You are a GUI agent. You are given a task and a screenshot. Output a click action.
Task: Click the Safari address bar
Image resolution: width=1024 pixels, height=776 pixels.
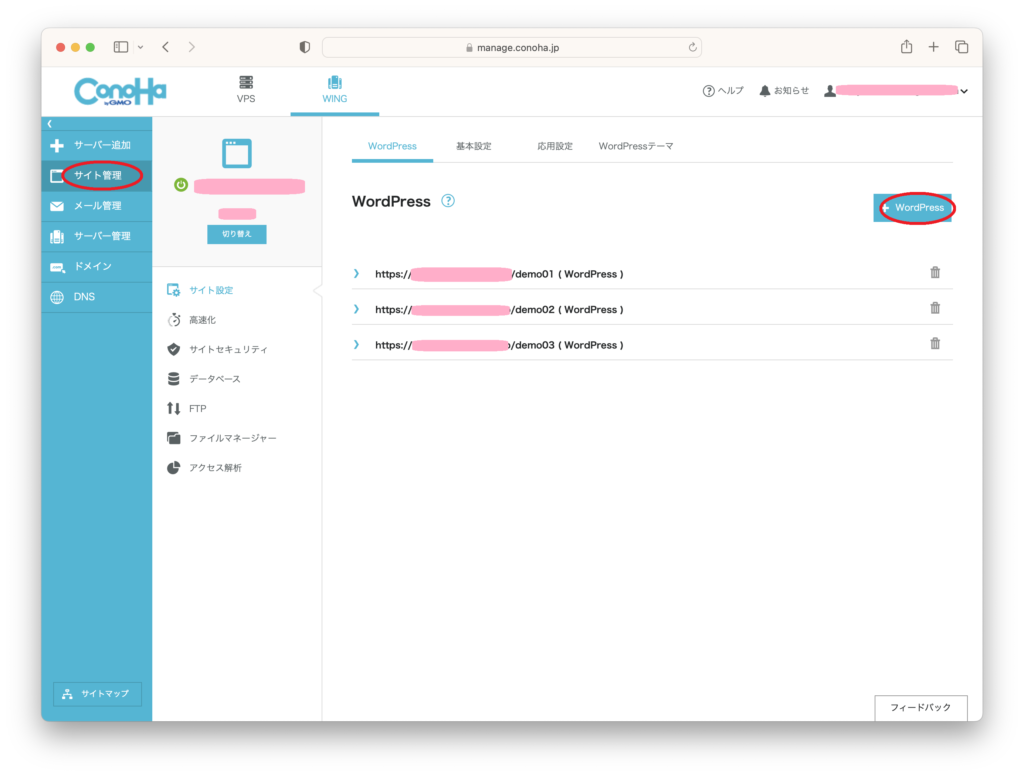[x=512, y=48]
